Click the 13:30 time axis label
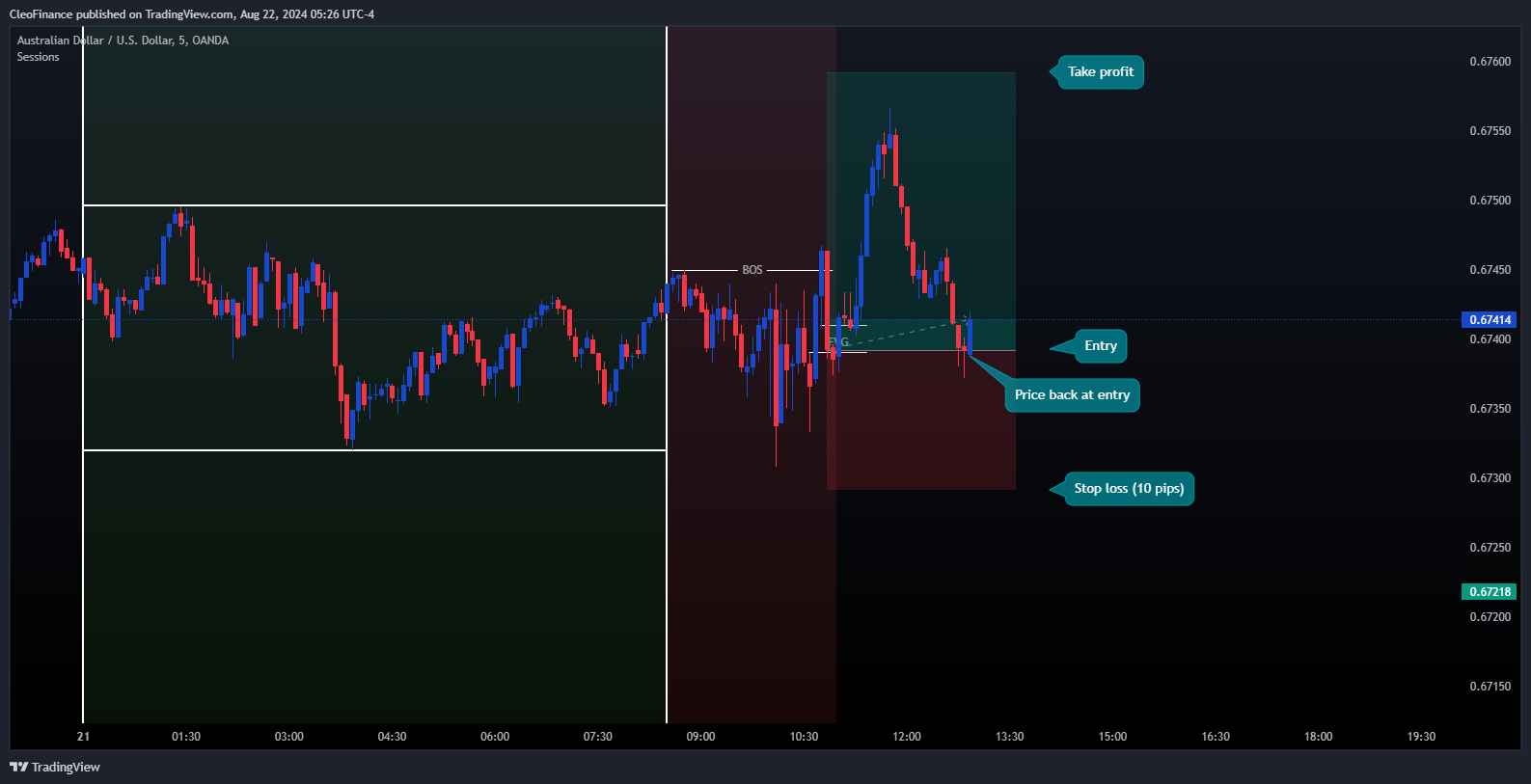This screenshot has height=784, width=1531. tap(1010, 737)
